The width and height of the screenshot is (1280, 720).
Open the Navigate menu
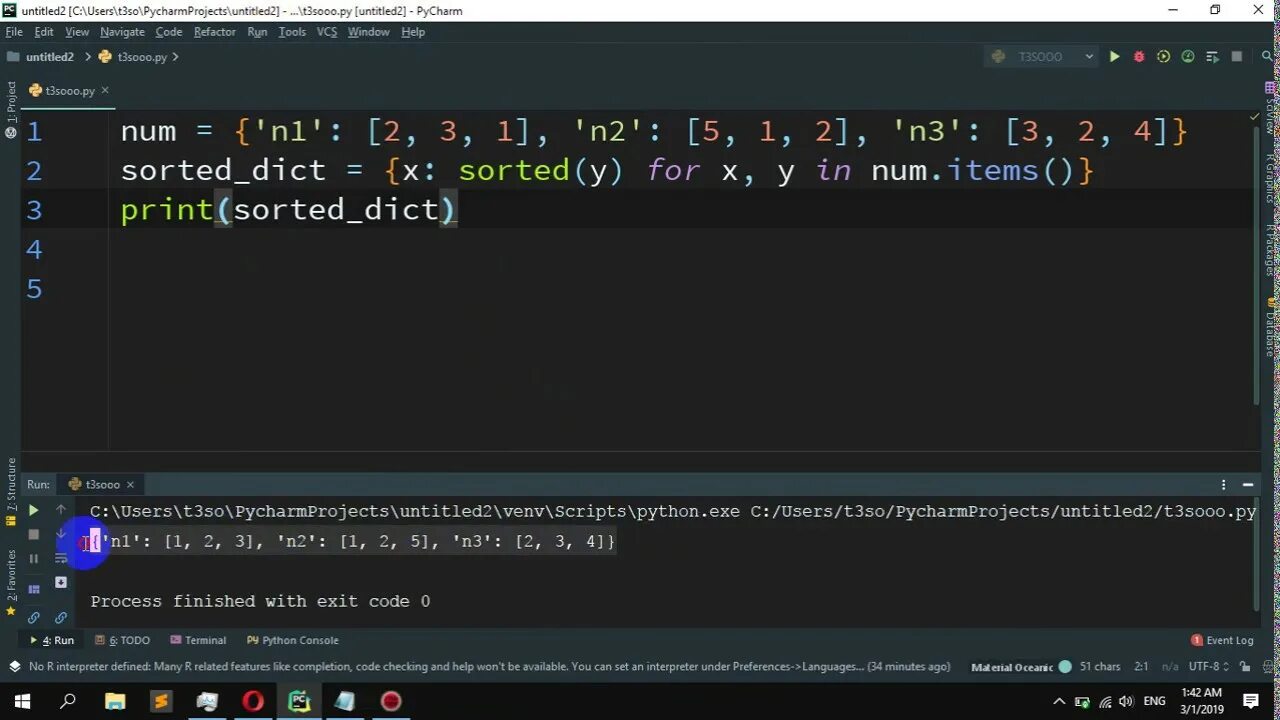click(122, 32)
